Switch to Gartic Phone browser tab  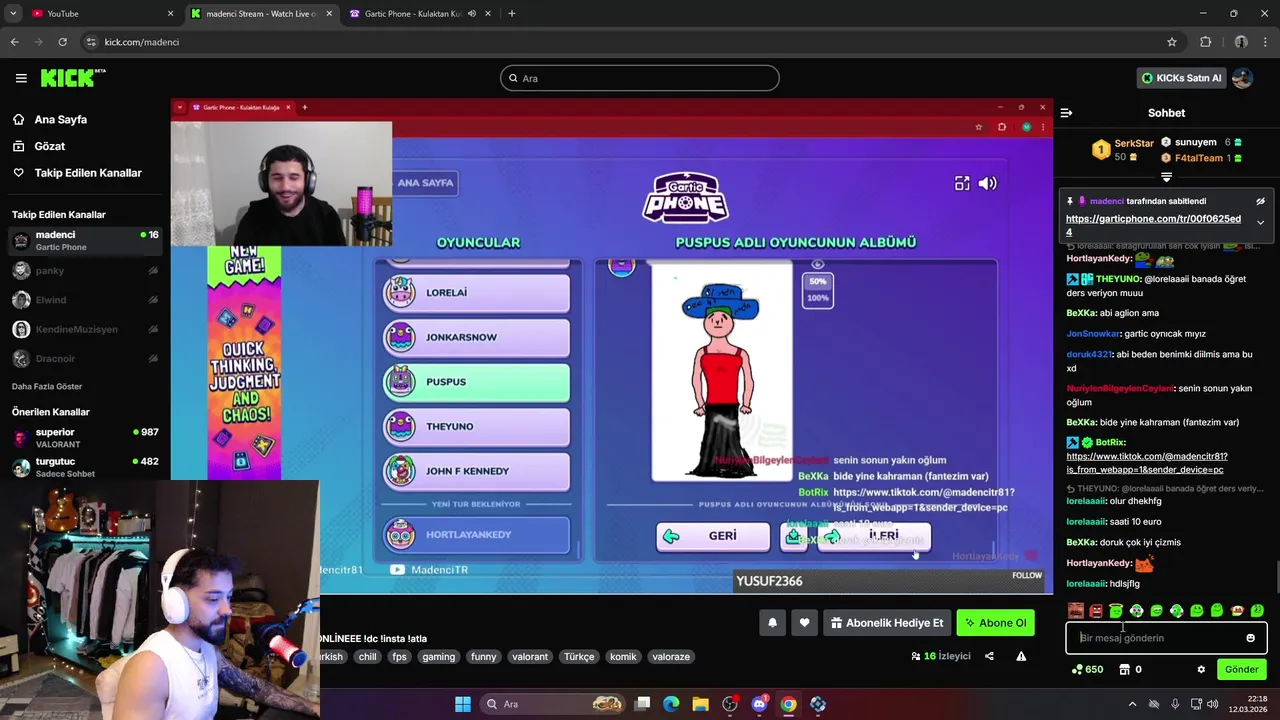420,14
